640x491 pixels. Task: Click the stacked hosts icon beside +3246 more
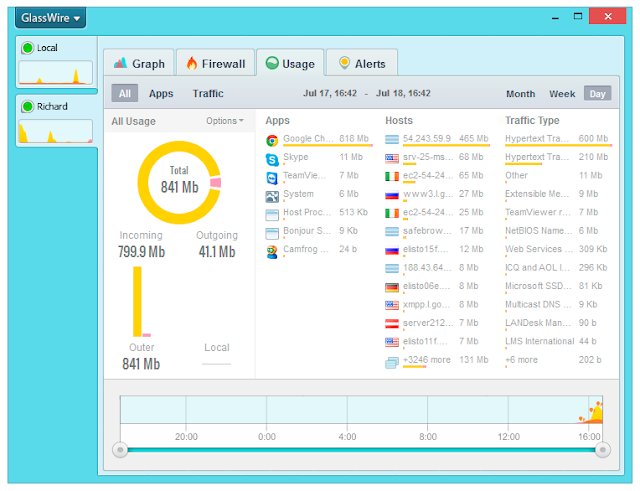[x=392, y=362]
